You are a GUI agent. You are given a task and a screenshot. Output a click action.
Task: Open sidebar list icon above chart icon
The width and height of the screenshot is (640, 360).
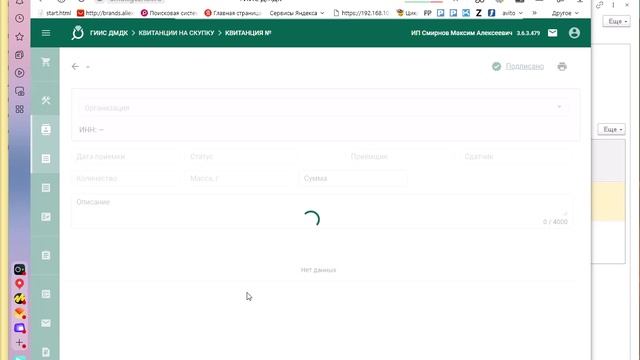(46, 188)
